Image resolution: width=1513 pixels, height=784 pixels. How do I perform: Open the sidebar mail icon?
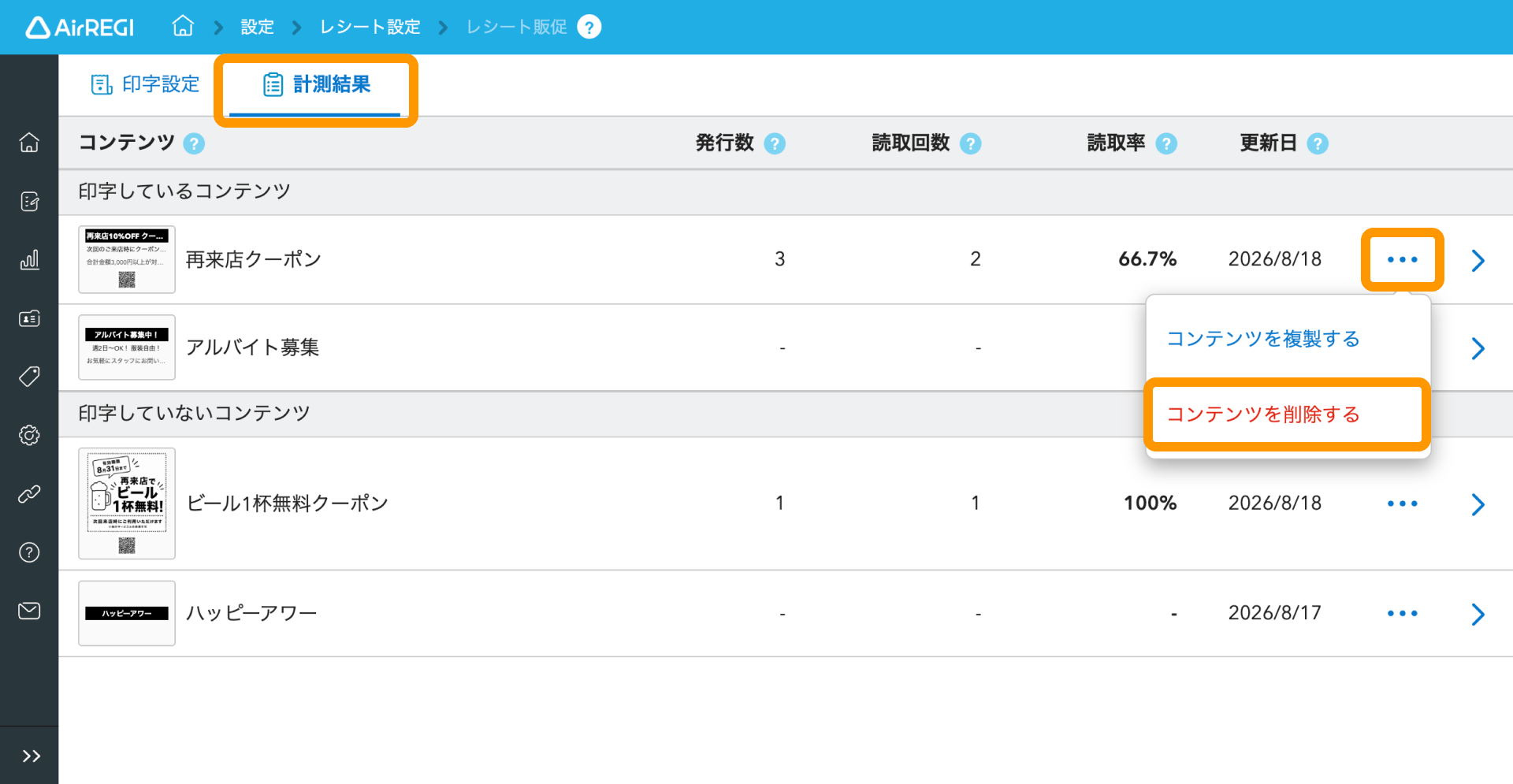point(29,611)
